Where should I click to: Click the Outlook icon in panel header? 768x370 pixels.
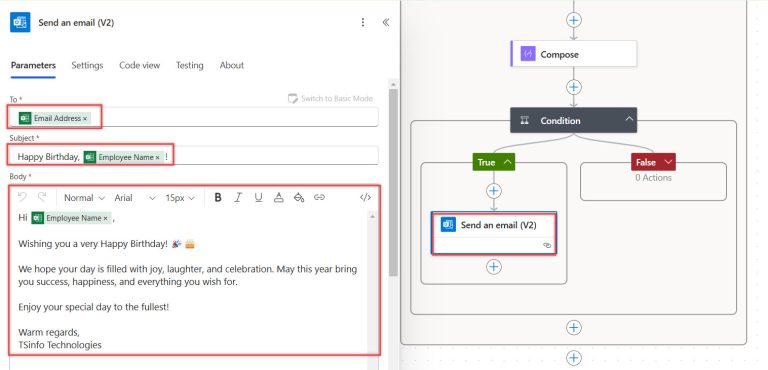20,23
